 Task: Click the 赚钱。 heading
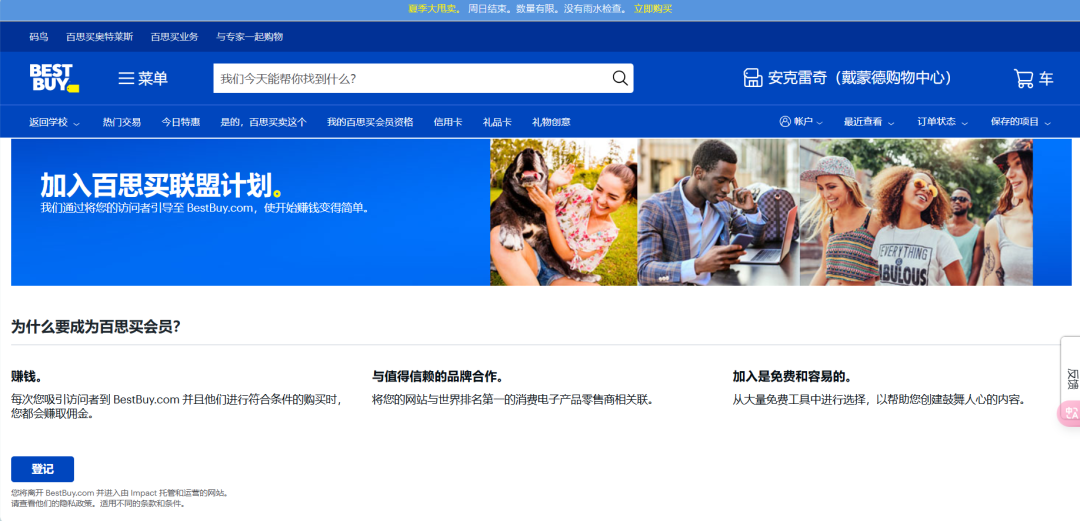click(x=27, y=377)
